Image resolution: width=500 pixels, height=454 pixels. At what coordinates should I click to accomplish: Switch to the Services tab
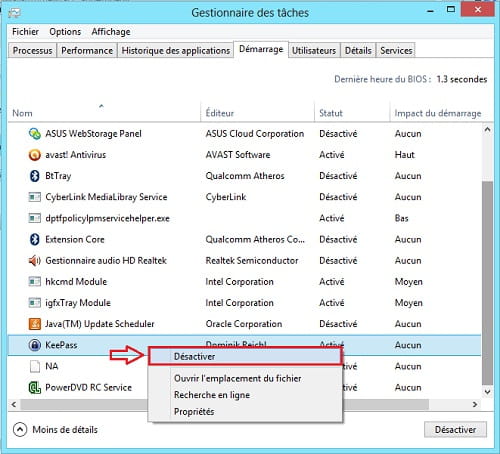point(396,51)
